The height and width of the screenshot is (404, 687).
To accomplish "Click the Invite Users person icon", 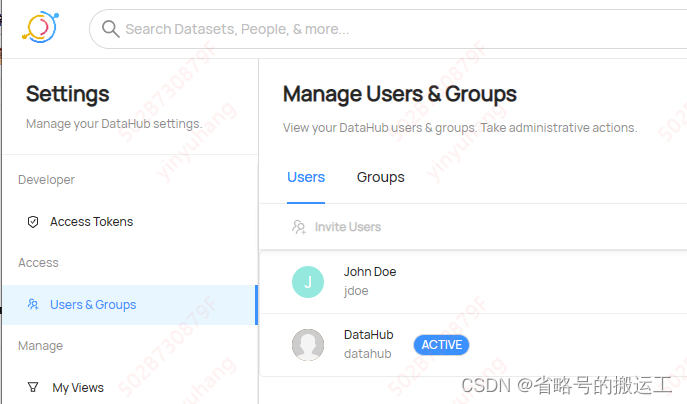I will coord(299,227).
